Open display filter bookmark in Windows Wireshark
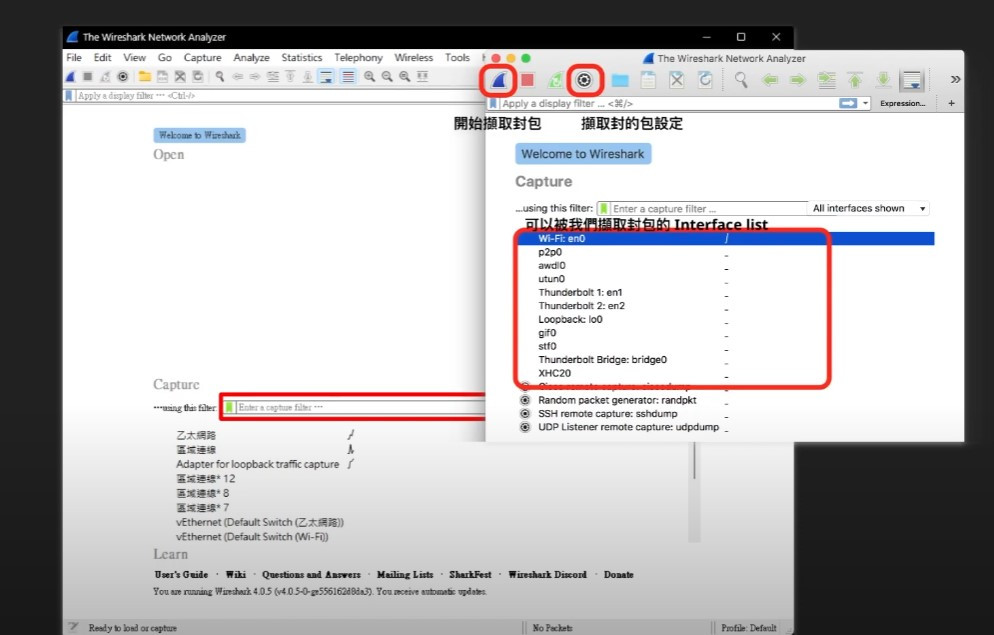 (68, 96)
